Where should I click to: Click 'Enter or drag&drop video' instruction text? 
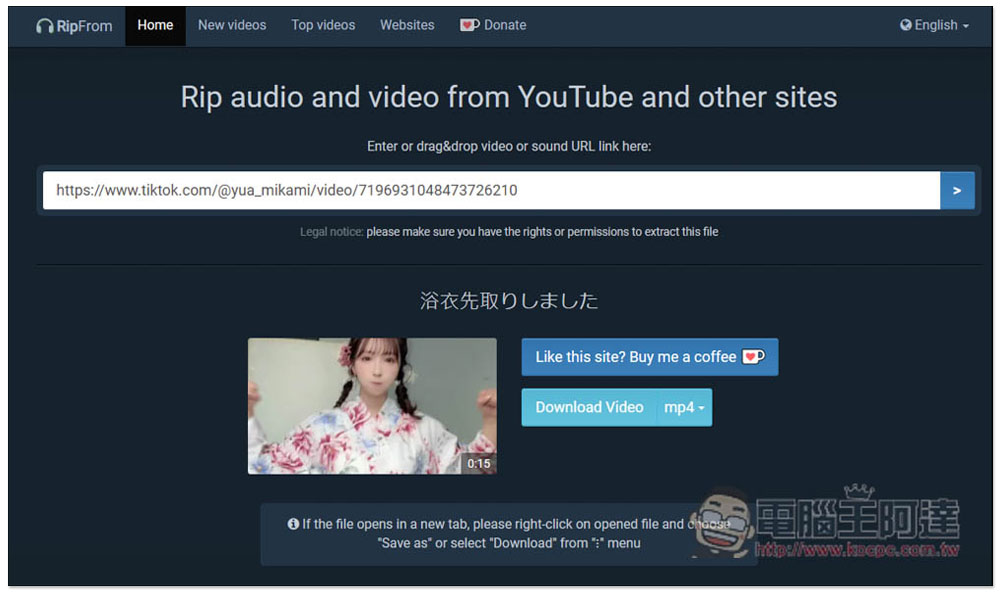[x=509, y=146]
